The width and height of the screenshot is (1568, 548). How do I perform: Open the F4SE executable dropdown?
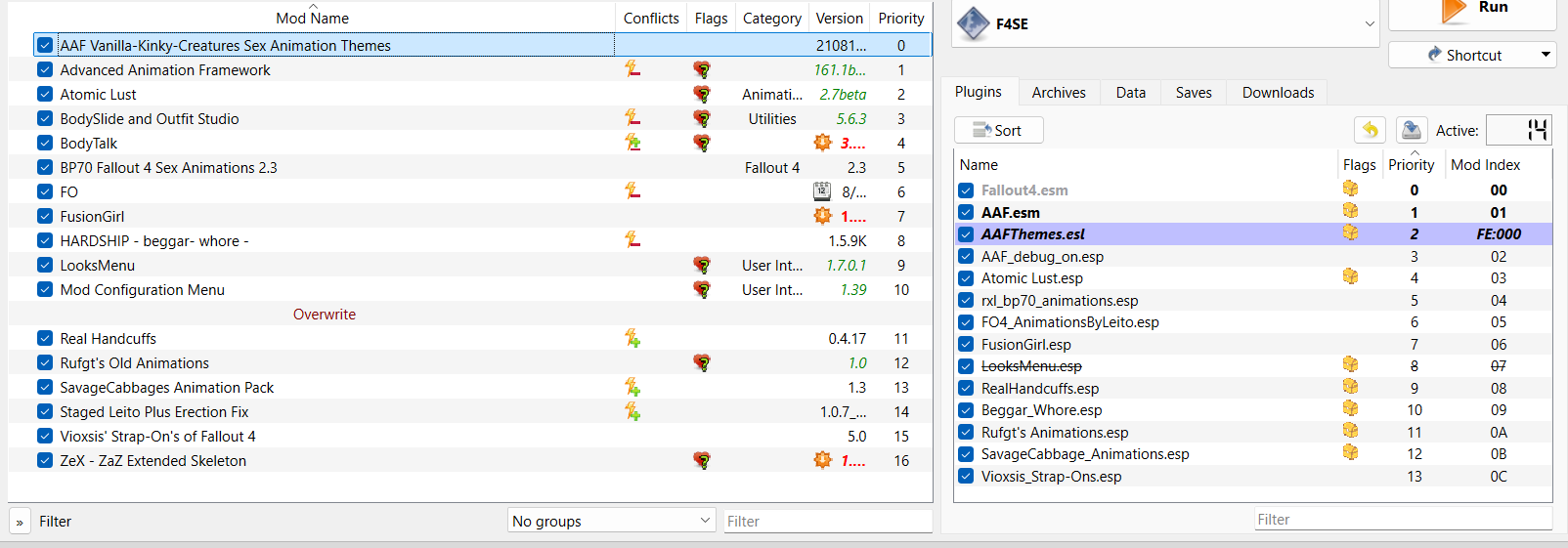[1369, 23]
